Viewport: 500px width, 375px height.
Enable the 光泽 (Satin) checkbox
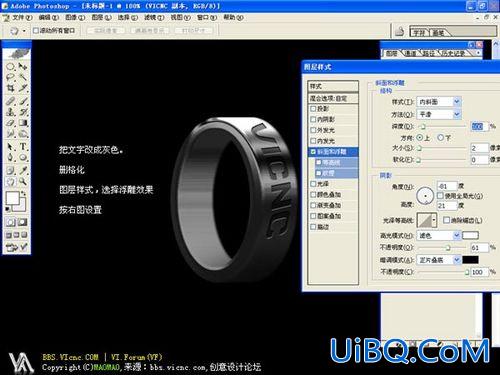pyautogui.click(x=313, y=184)
